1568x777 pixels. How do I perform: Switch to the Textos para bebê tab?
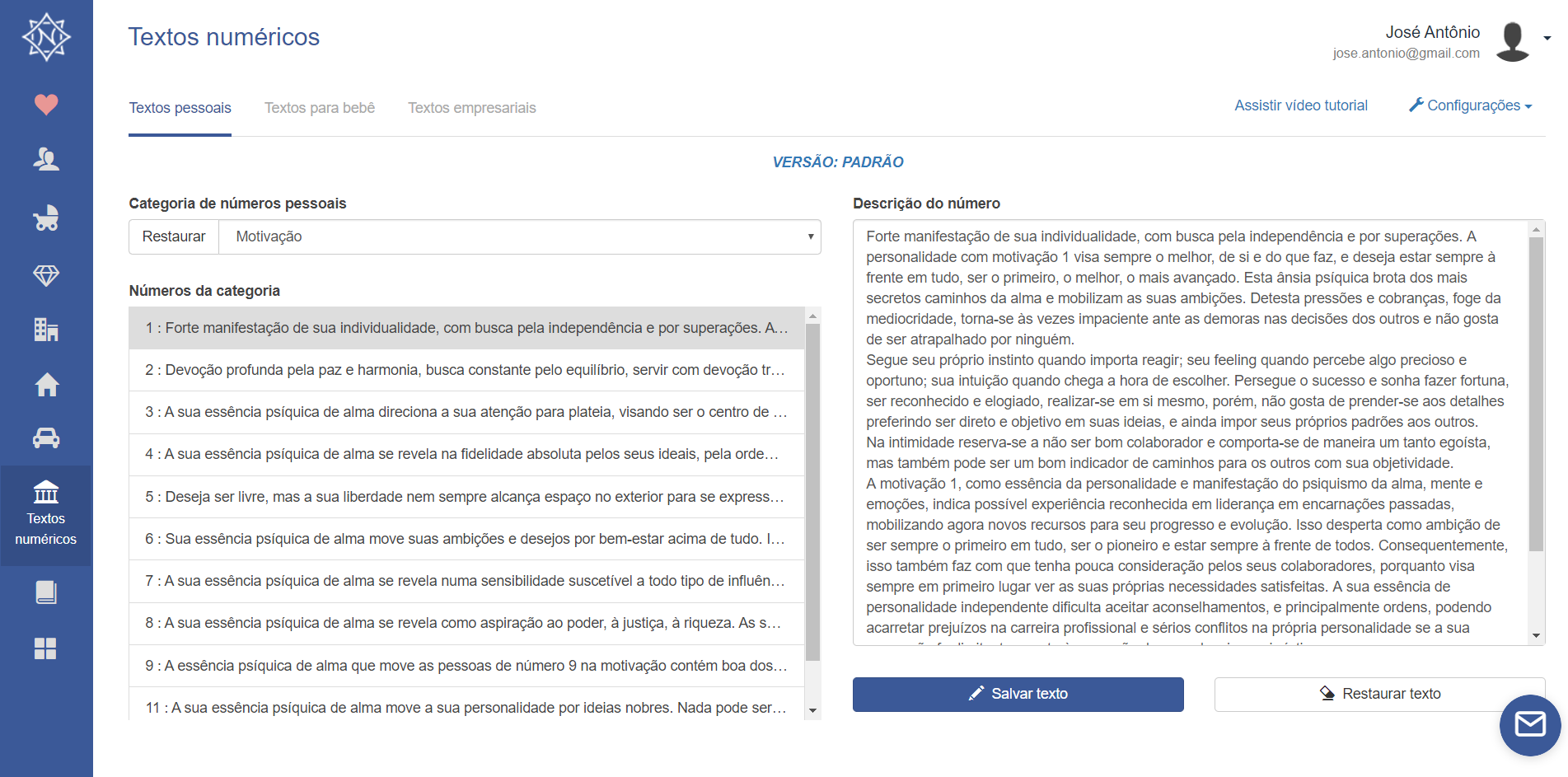[x=320, y=108]
